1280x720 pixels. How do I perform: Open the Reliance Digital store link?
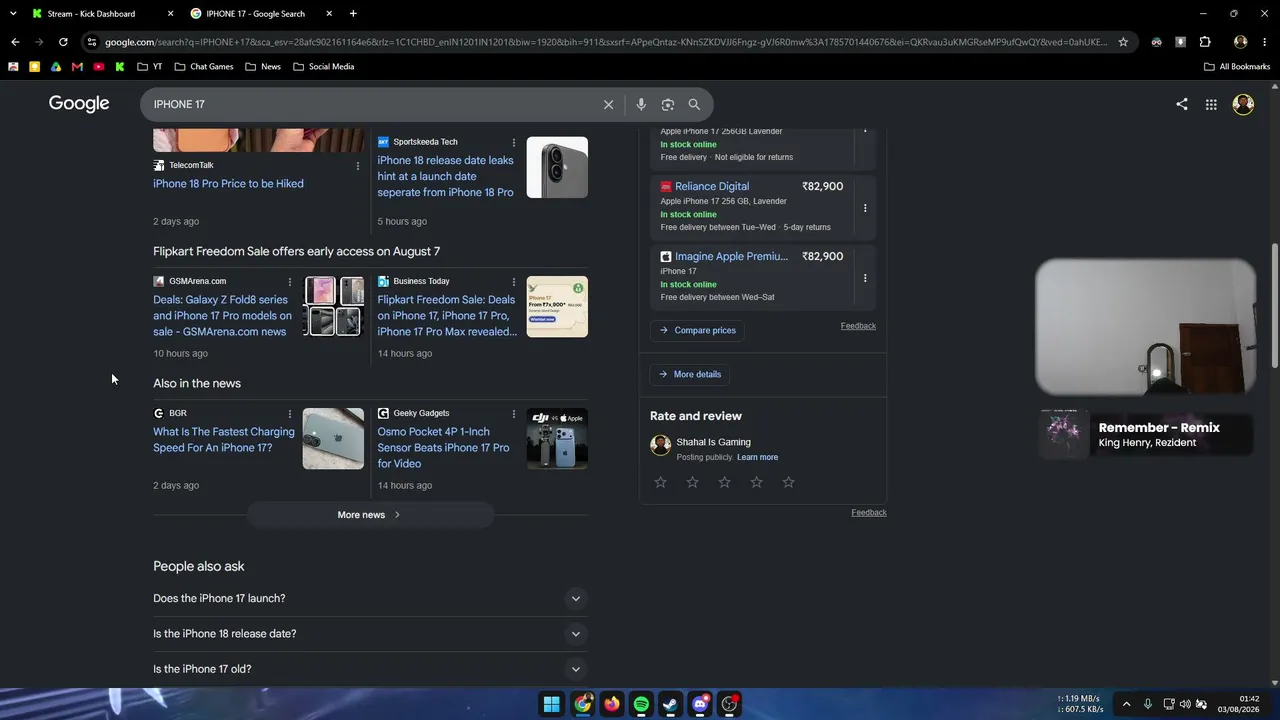[x=712, y=186]
